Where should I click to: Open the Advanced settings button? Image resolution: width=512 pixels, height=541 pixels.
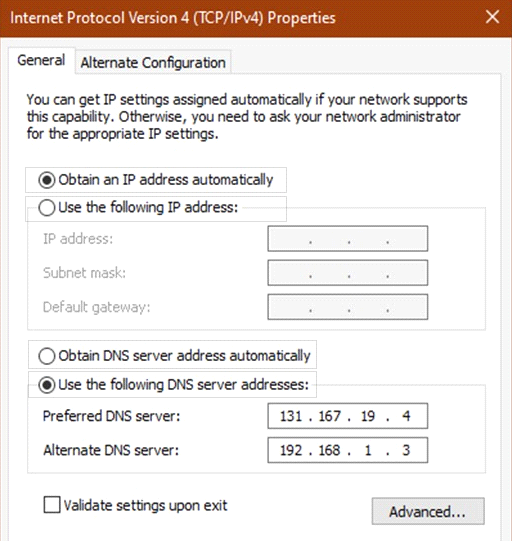click(x=428, y=511)
